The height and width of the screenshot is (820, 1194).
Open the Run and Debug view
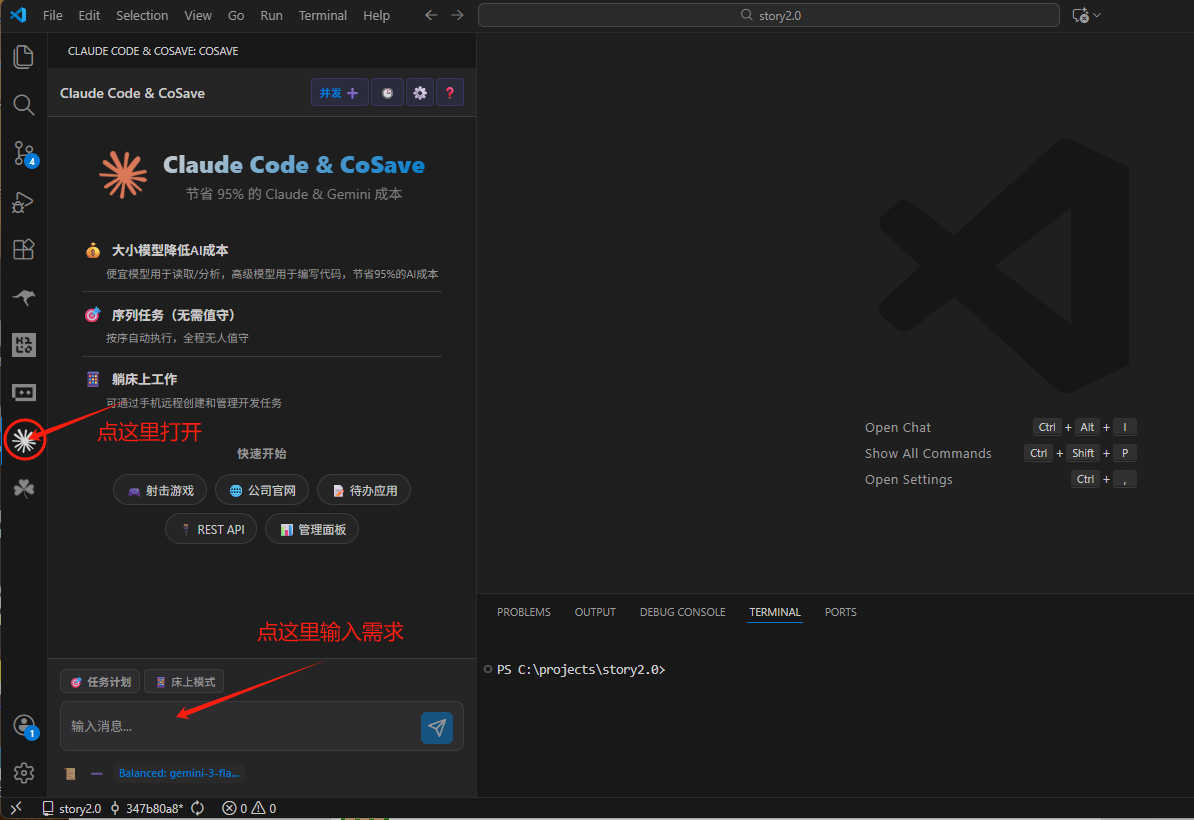click(24, 202)
